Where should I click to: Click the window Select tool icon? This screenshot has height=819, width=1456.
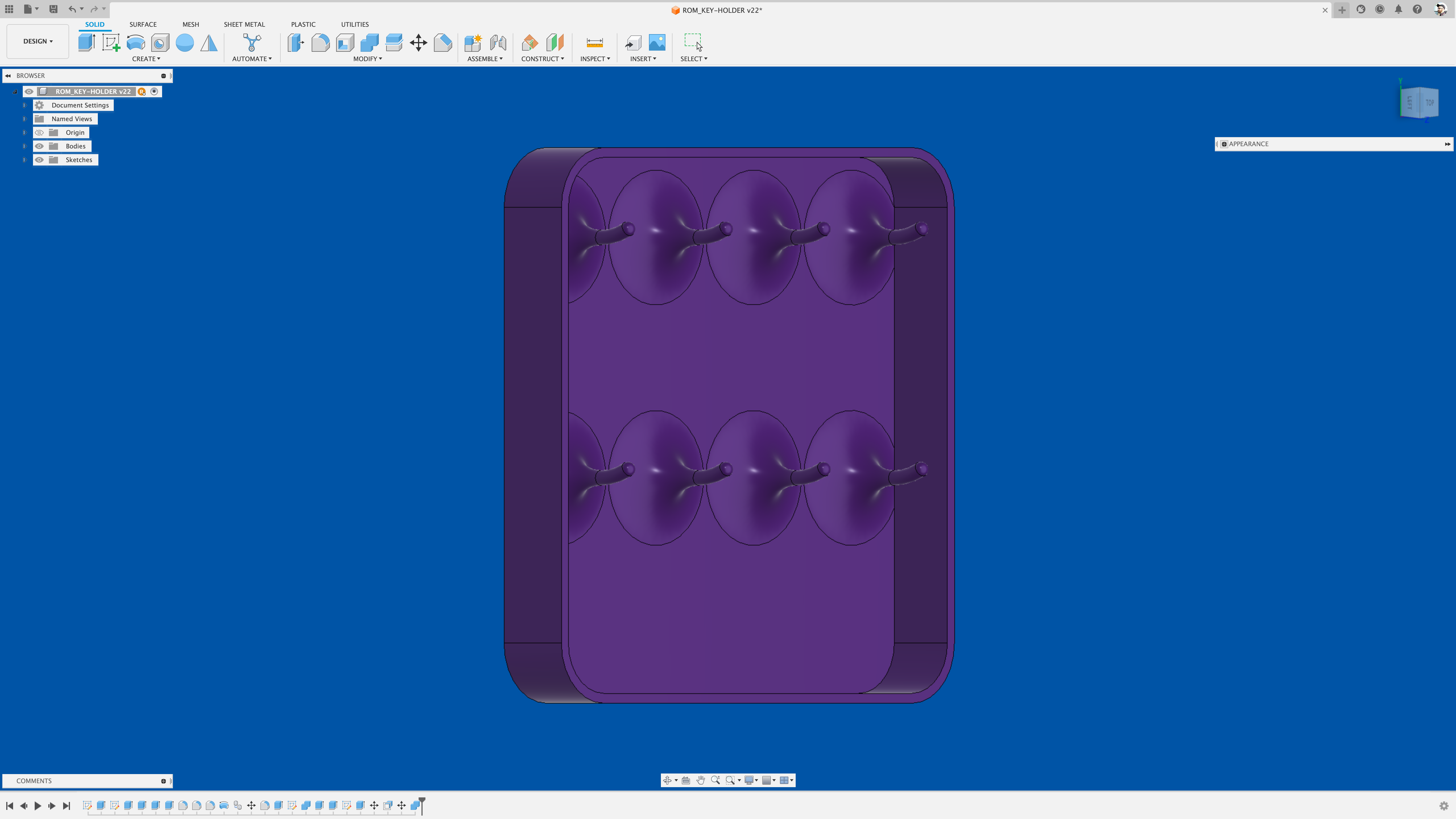point(694,42)
